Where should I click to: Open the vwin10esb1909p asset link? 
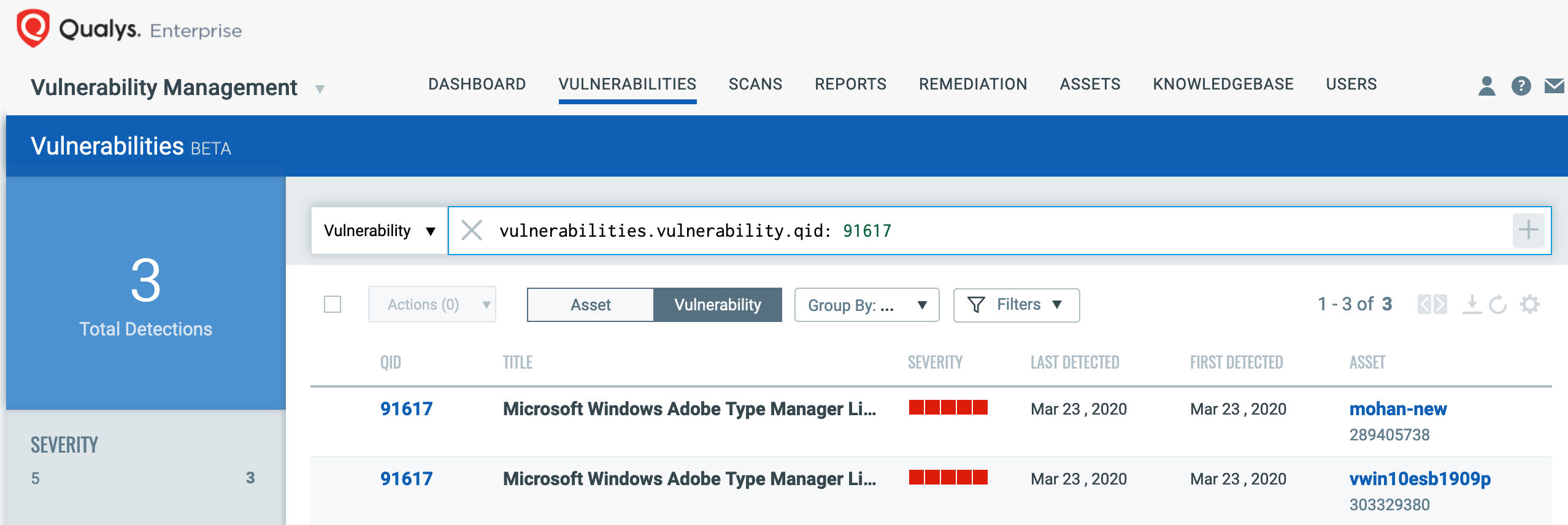click(1420, 479)
